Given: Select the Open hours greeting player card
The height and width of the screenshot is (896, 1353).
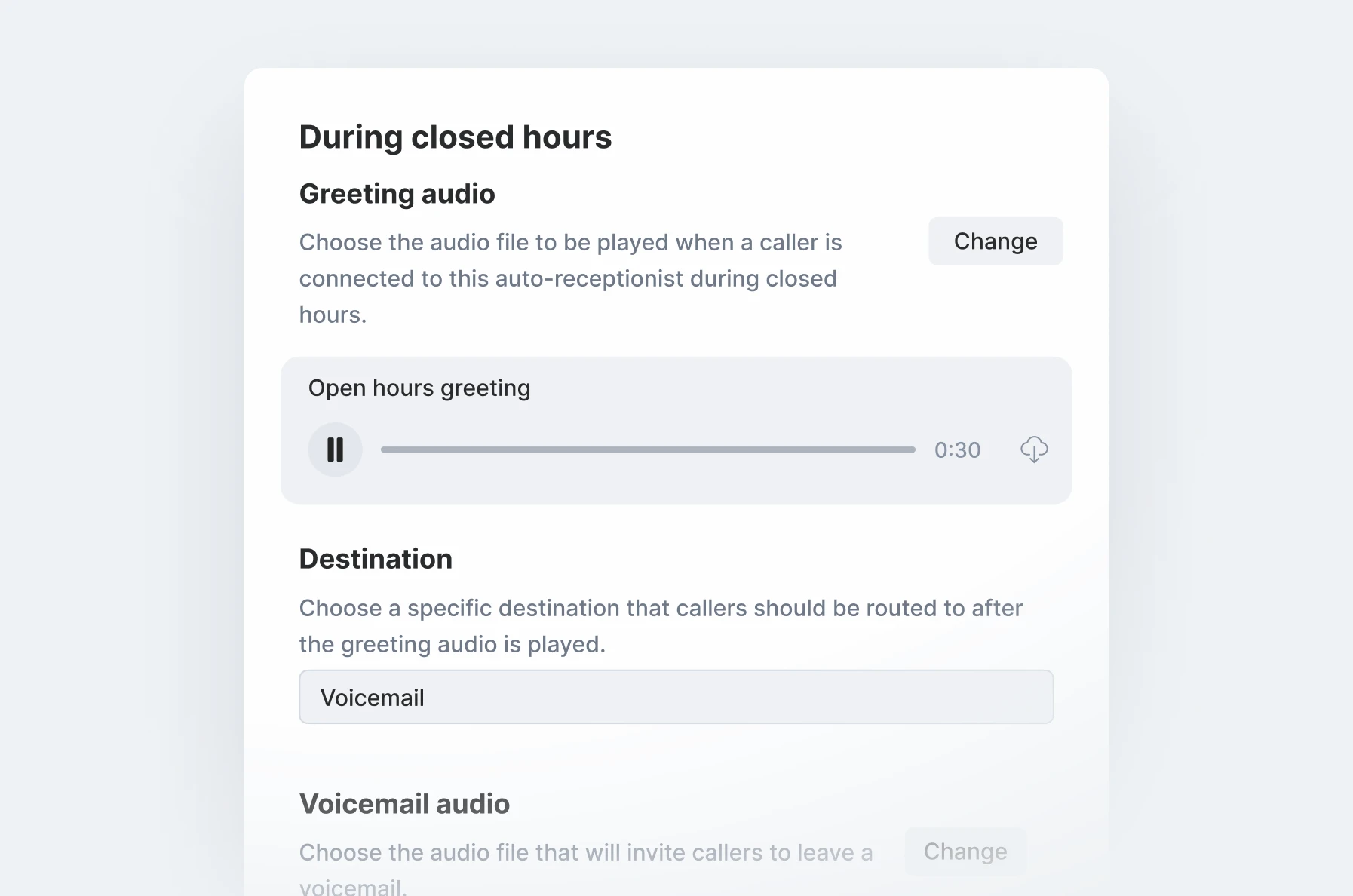Looking at the screenshot, I should (676, 428).
